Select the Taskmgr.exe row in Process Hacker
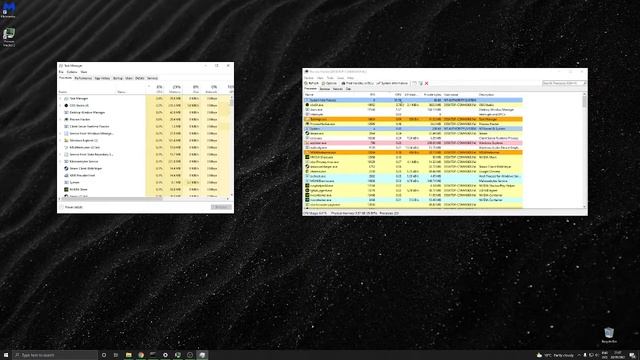 pyautogui.click(x=413, y=119)
